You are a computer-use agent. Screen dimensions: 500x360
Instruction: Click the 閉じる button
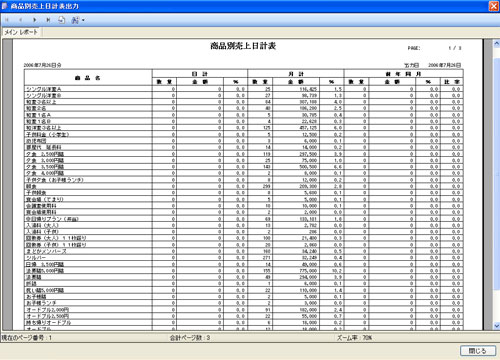pyautogui.click(x=478, y=351)
